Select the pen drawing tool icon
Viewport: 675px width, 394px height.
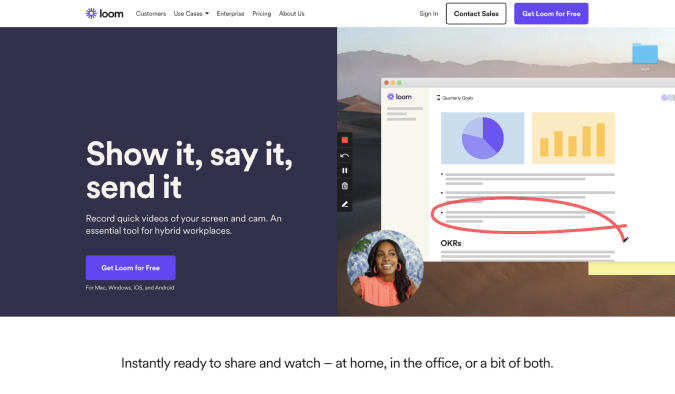coord(344,204)
